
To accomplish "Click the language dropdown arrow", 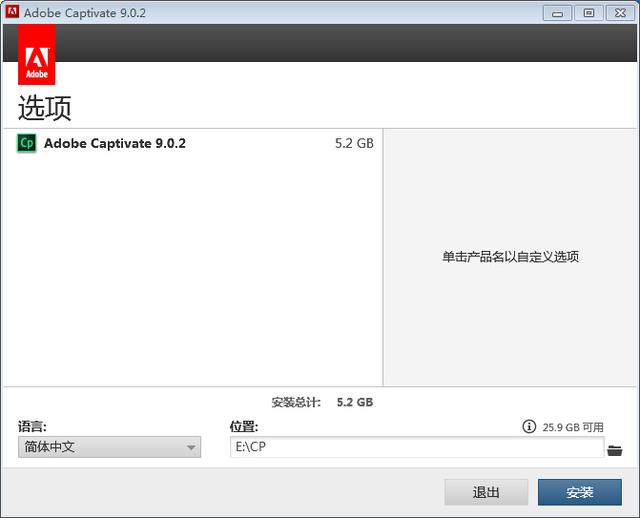I will click(191, 448).
